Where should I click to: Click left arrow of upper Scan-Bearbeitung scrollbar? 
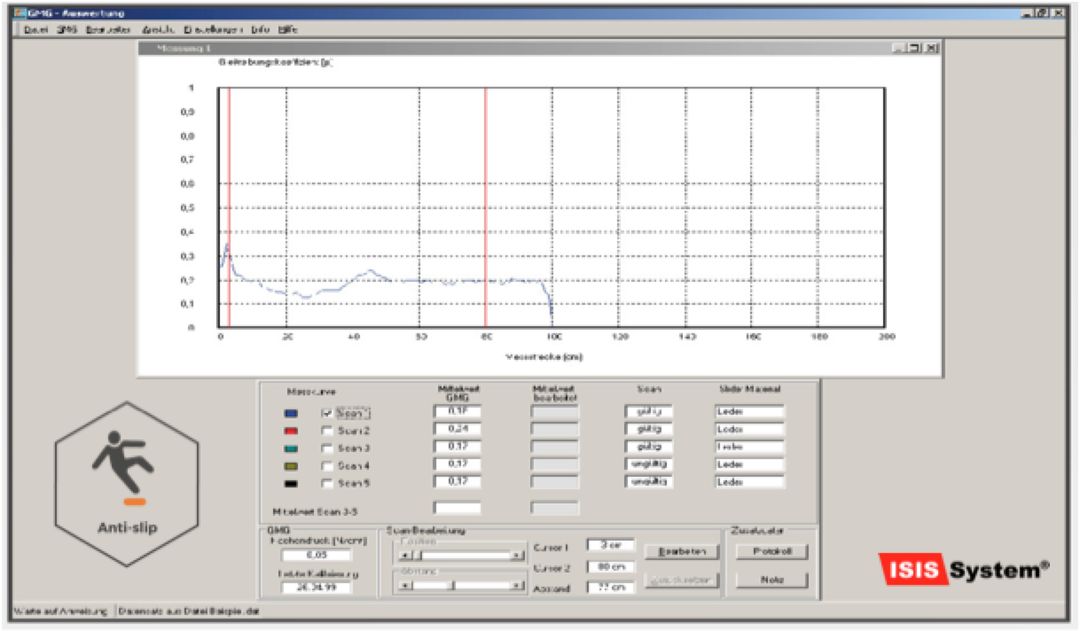404,555
